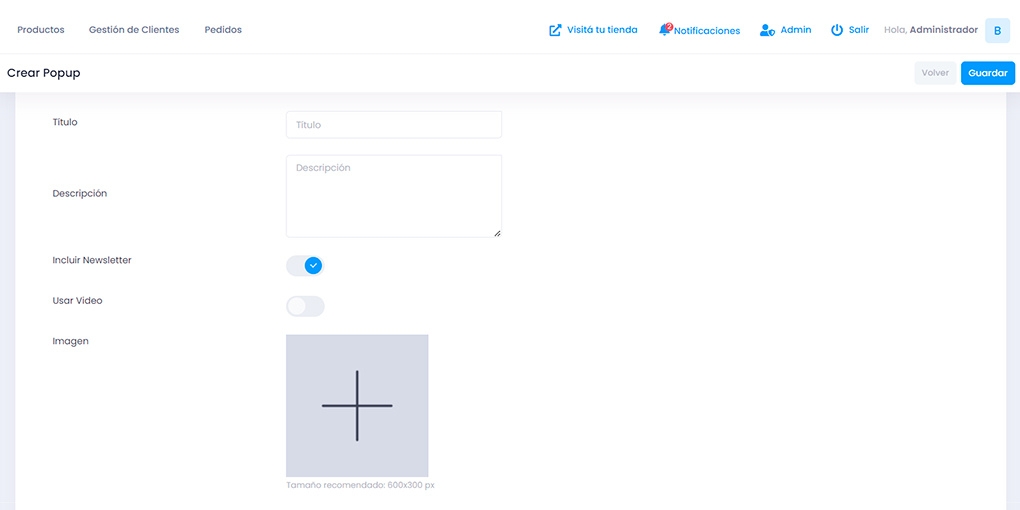Enable the Usar Video switch
Viewport: 1020px width, 510px height.
pos(305,306)
